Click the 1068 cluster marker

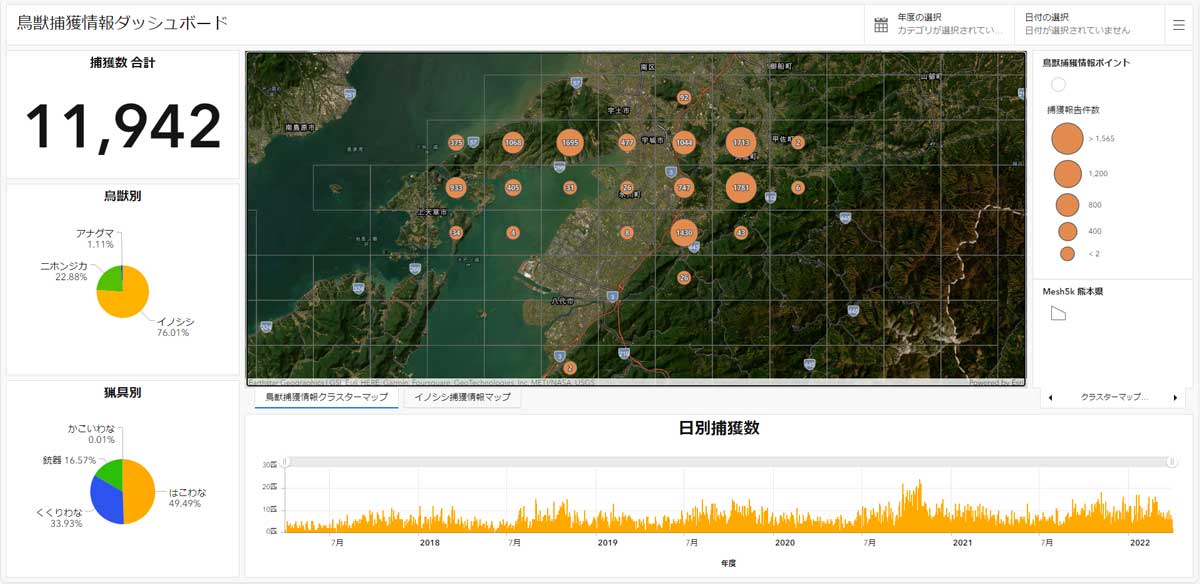pos(513,143)
